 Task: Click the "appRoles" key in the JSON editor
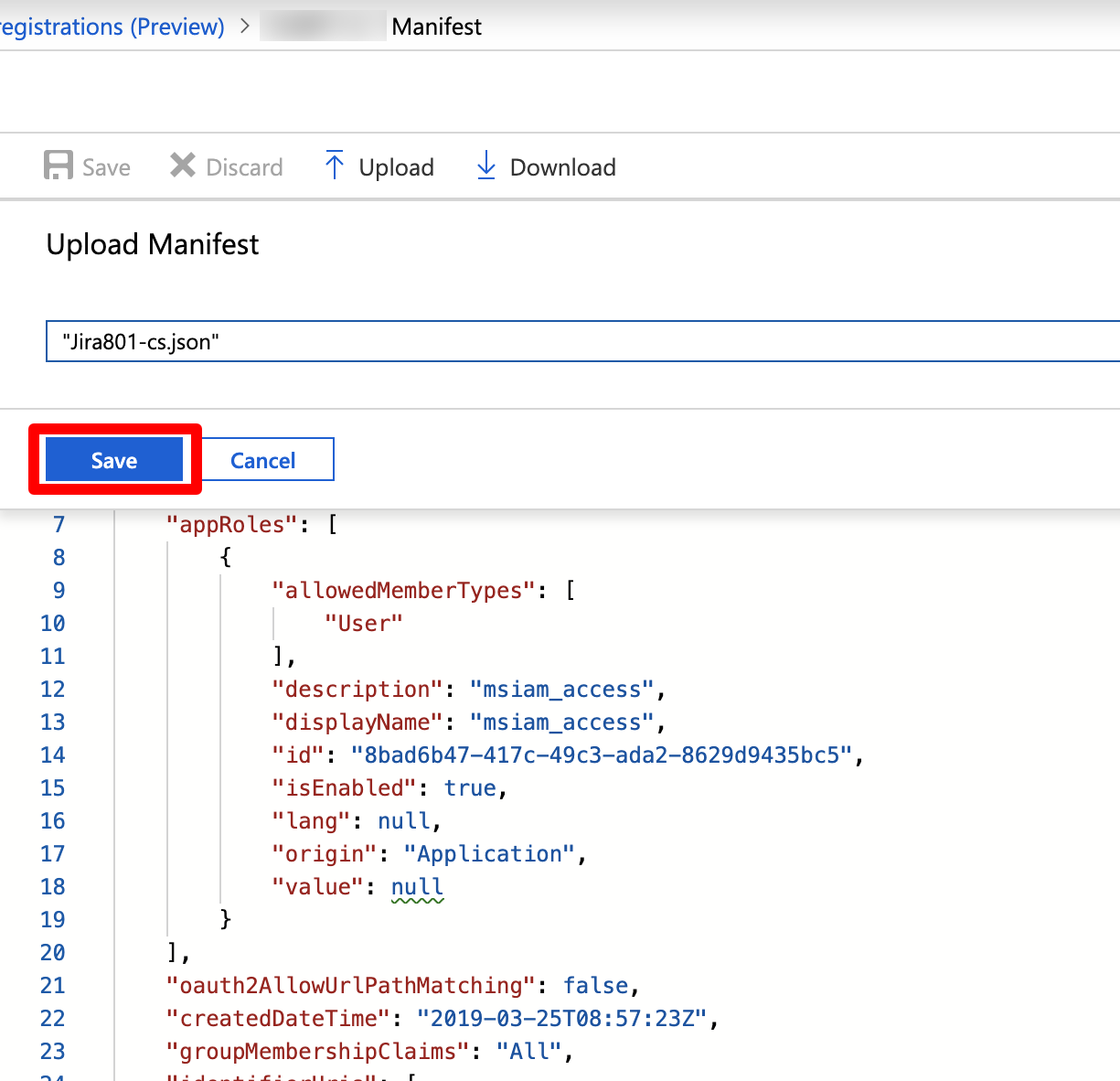pos(233,525)
